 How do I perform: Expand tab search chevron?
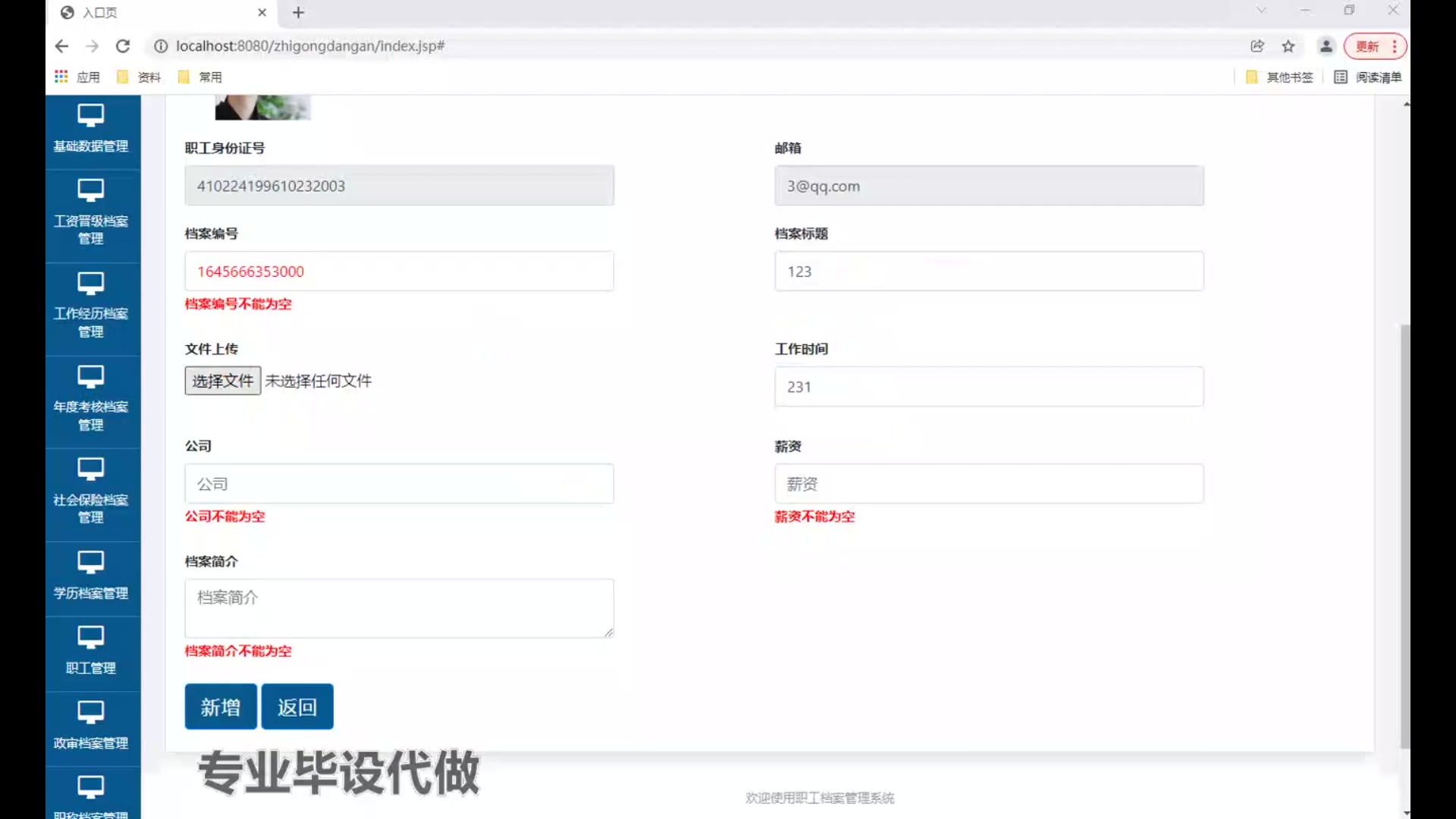click(1261, 11)
